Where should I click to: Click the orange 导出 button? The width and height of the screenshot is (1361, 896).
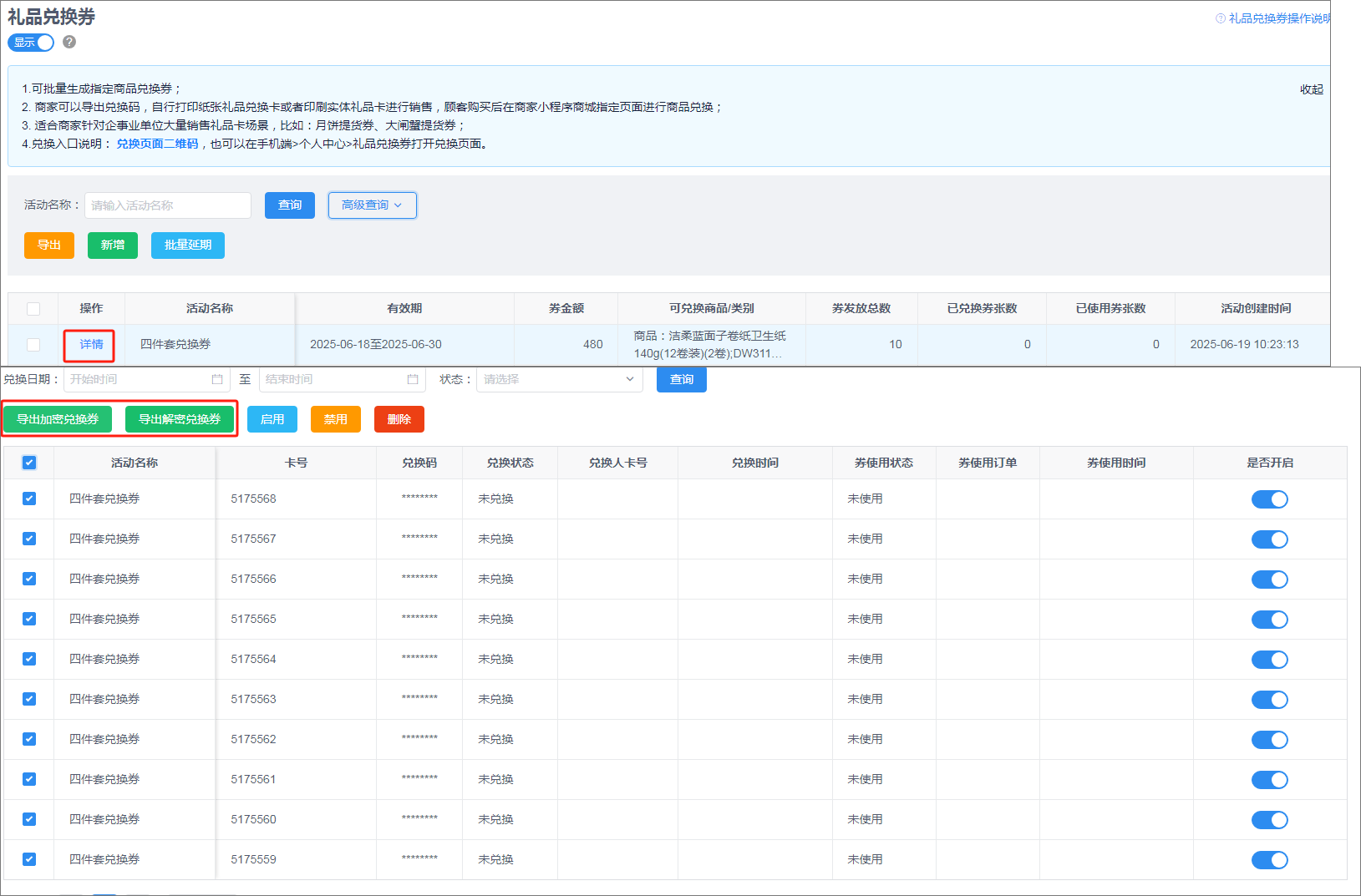coord(49,246)
